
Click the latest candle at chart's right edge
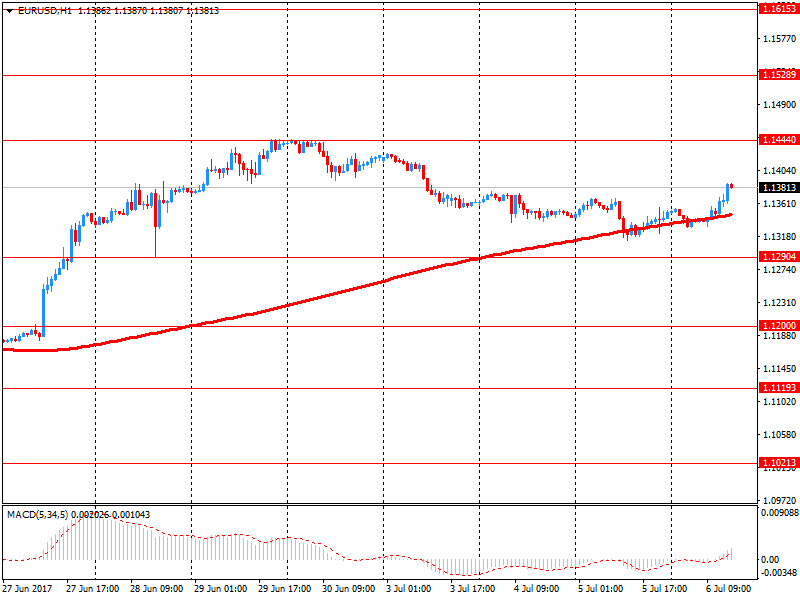pos(732,186)
